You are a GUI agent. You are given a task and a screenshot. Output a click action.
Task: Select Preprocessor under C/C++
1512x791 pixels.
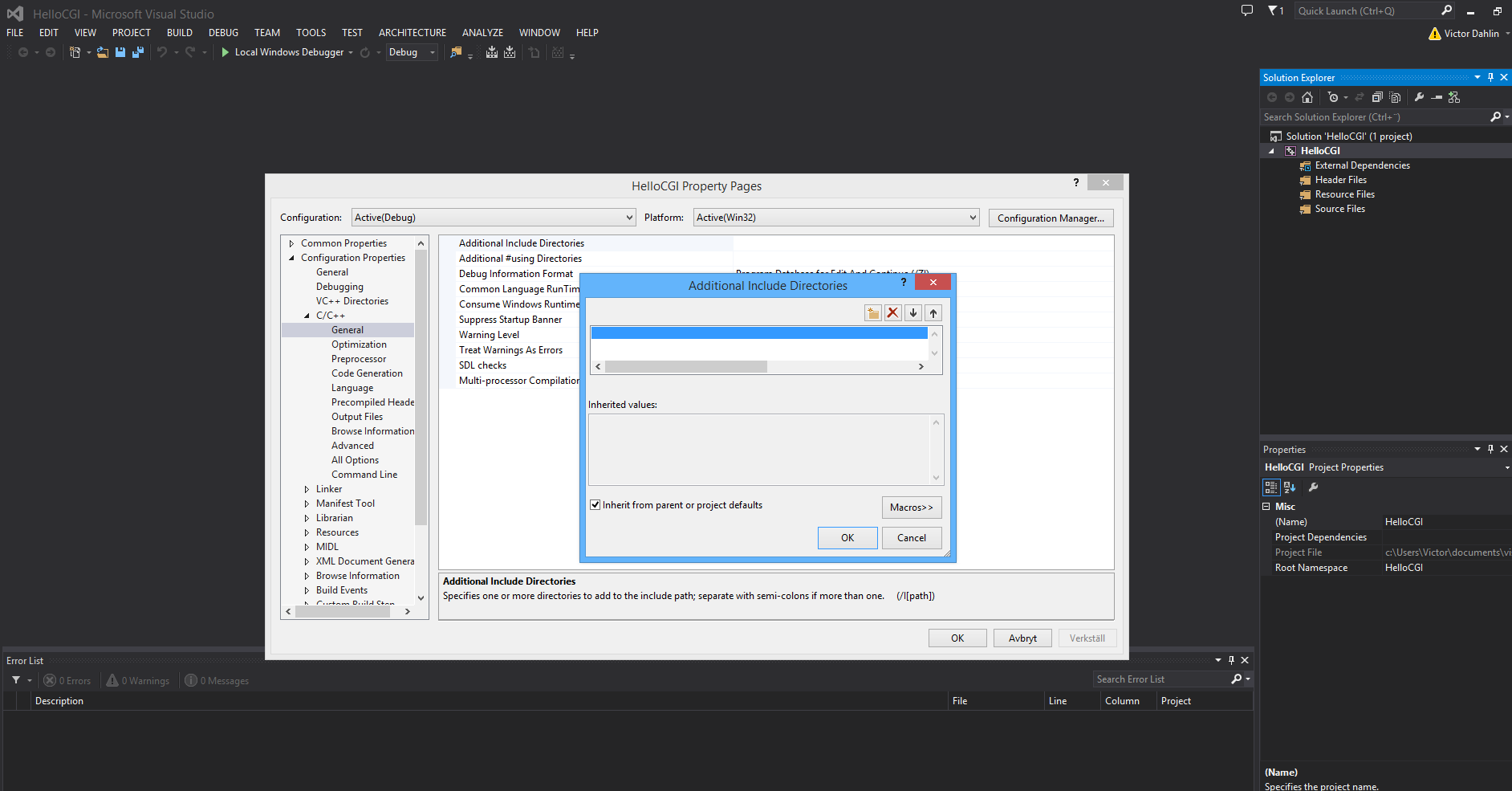(x=359, y=359)
